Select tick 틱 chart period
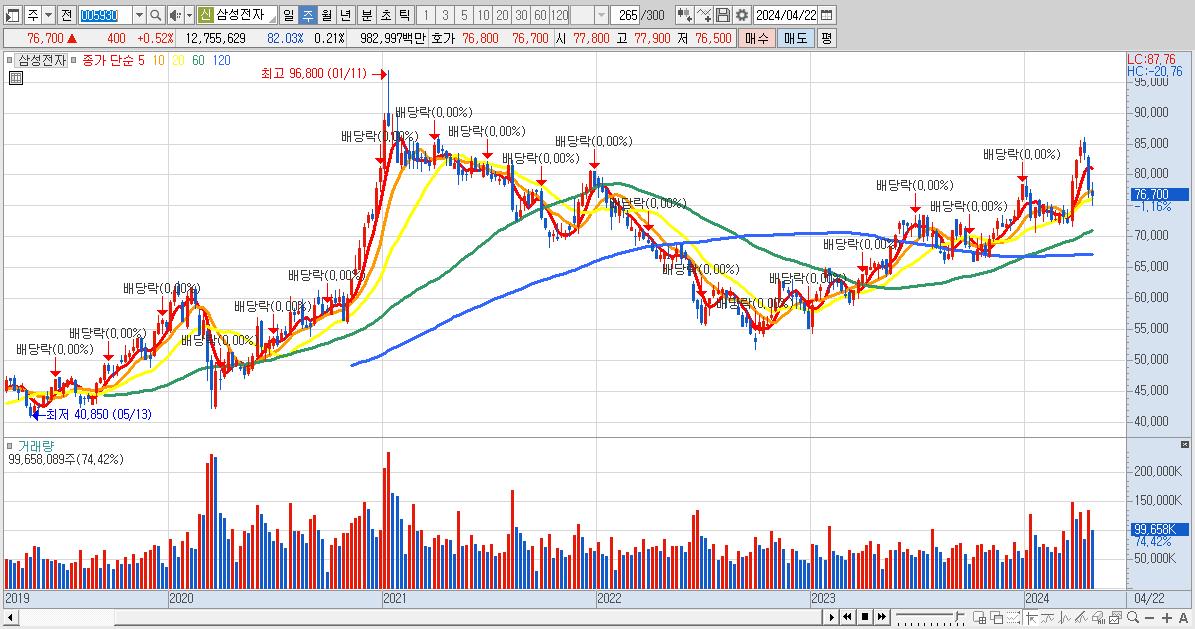The image size is (1195, 629). 405,14
